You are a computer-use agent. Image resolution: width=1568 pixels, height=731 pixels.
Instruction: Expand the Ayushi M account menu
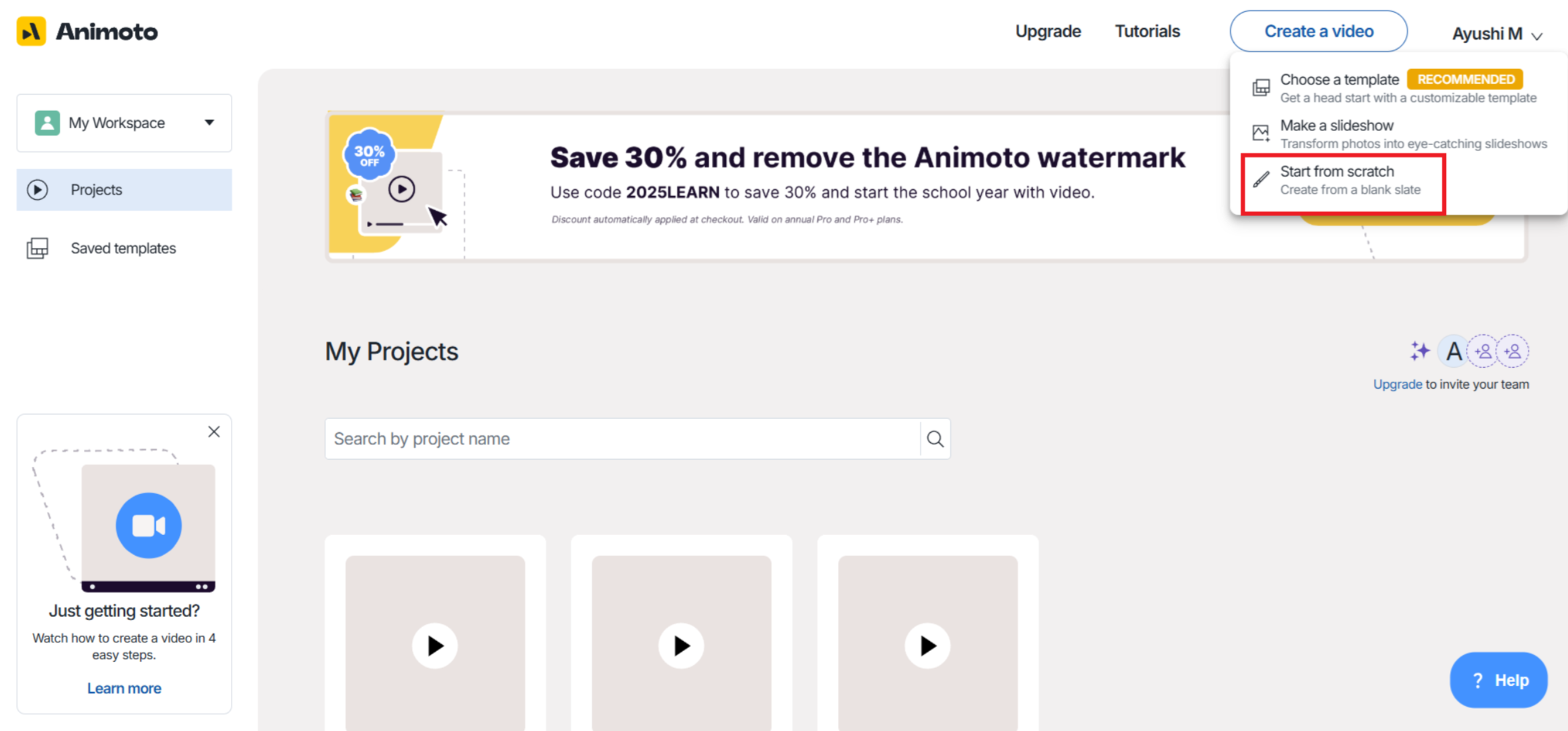[x=1497, y=34]
